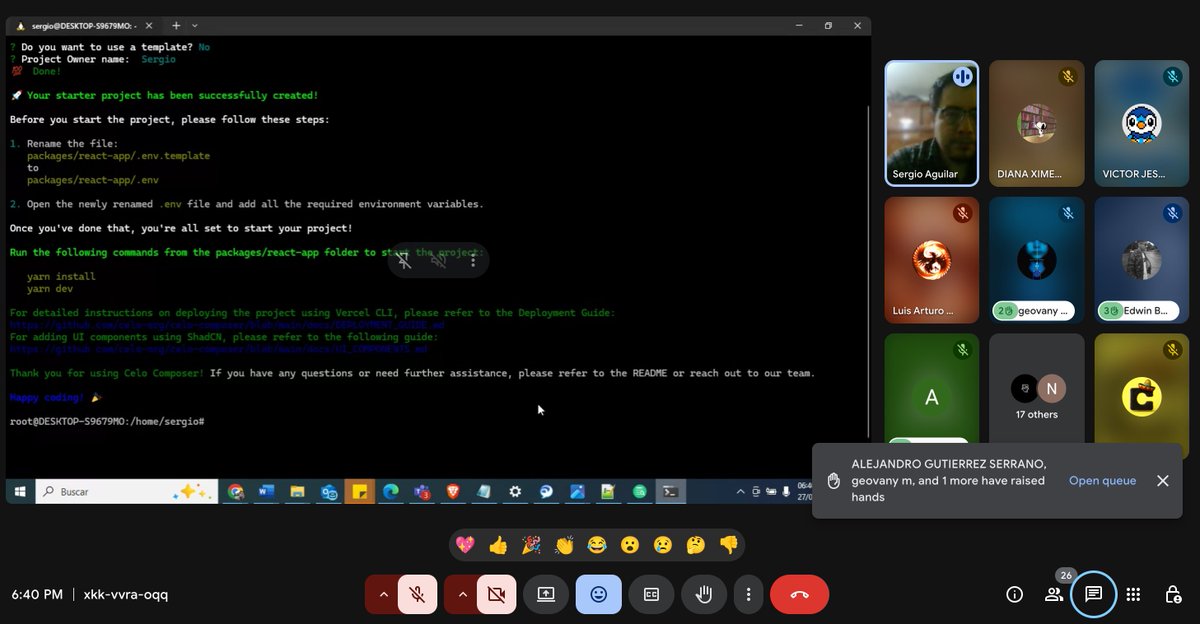This screenshot has height=624, width=1200.
Task: Turn on the camera in Meet controls
Action: [496, 594]
